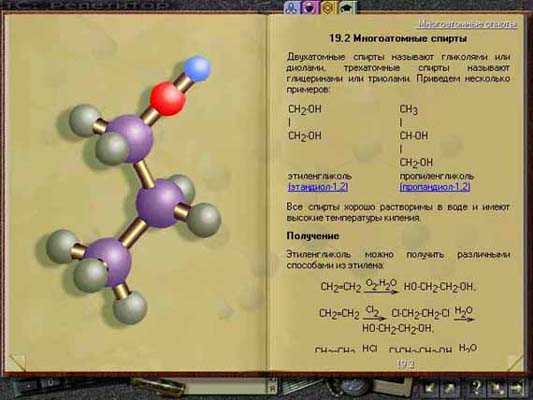The height and width of the screenshot is (400, 533).
Task: Follow the этандиол-1,2 hyperlink
Action: pos(318,187)
